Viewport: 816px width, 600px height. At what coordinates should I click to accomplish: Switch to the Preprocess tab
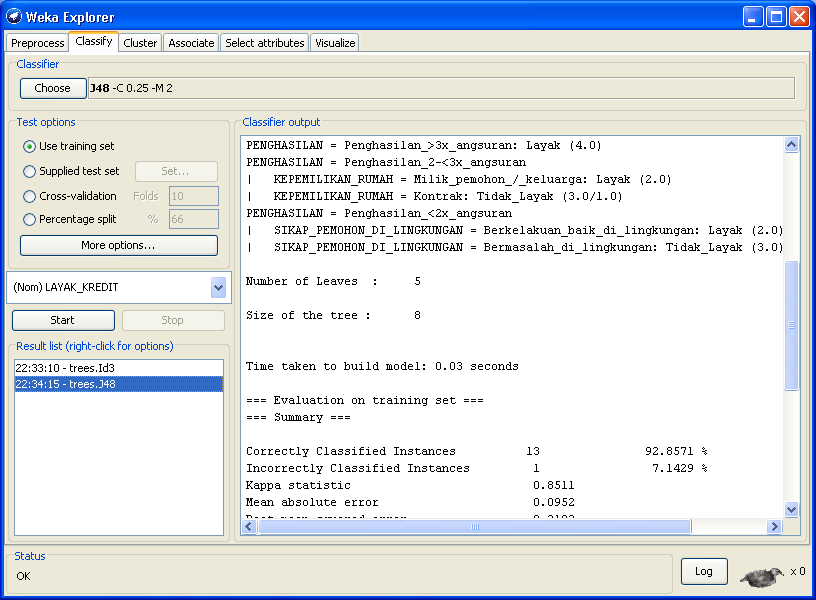click(37, 43)
